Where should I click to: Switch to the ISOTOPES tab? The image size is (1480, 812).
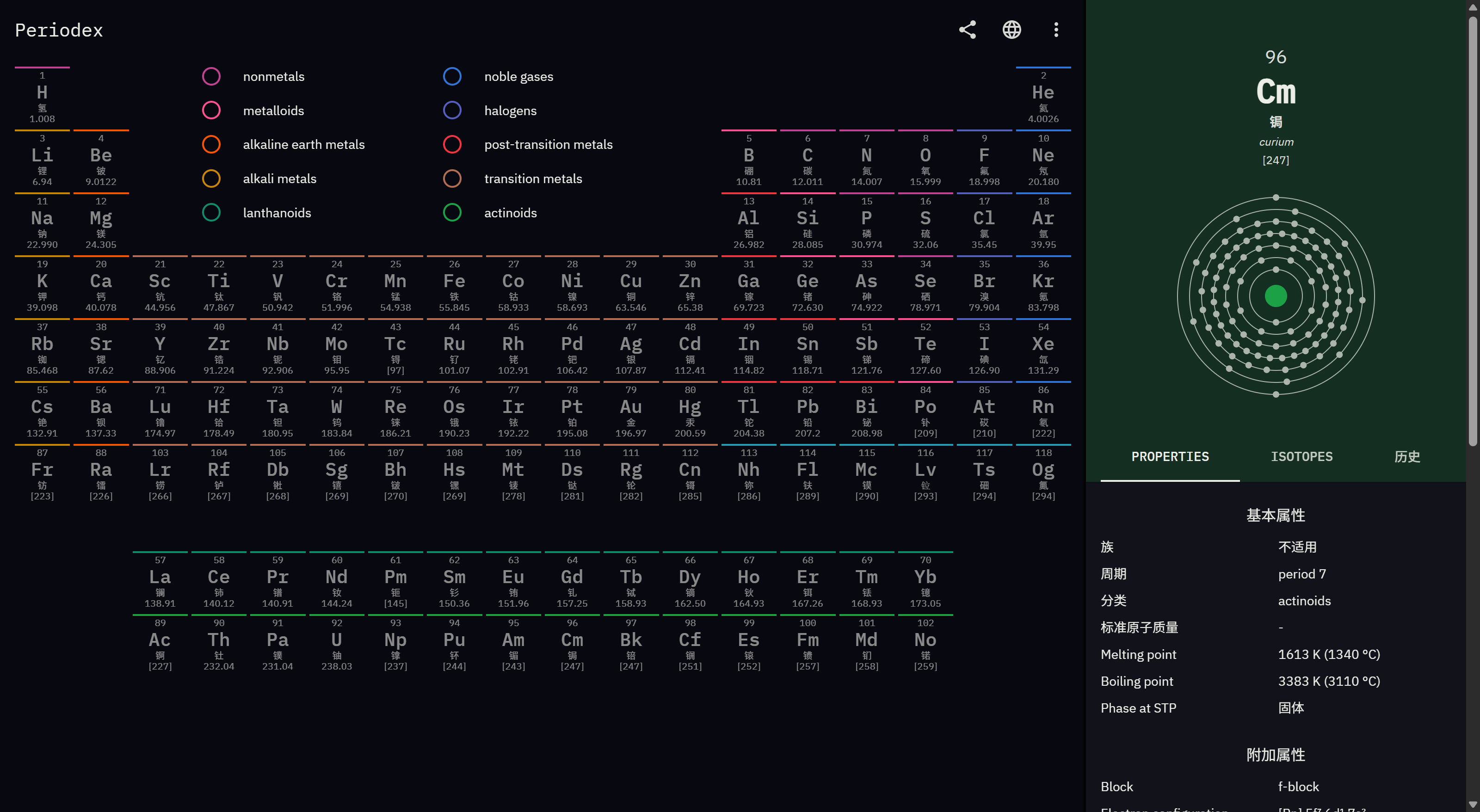(1301, 456)
